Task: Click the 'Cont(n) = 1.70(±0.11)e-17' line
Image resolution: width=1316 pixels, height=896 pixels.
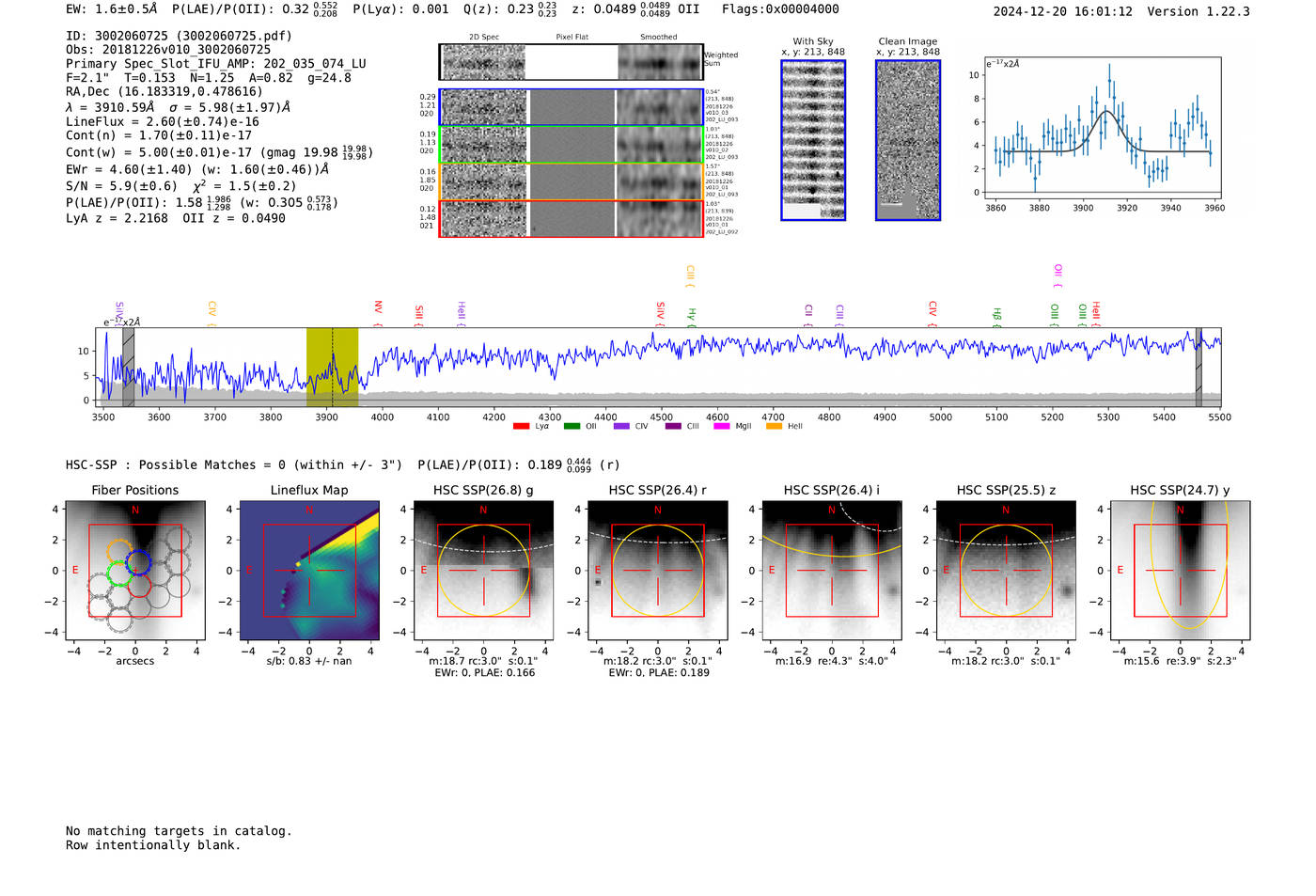Action: 159,135
